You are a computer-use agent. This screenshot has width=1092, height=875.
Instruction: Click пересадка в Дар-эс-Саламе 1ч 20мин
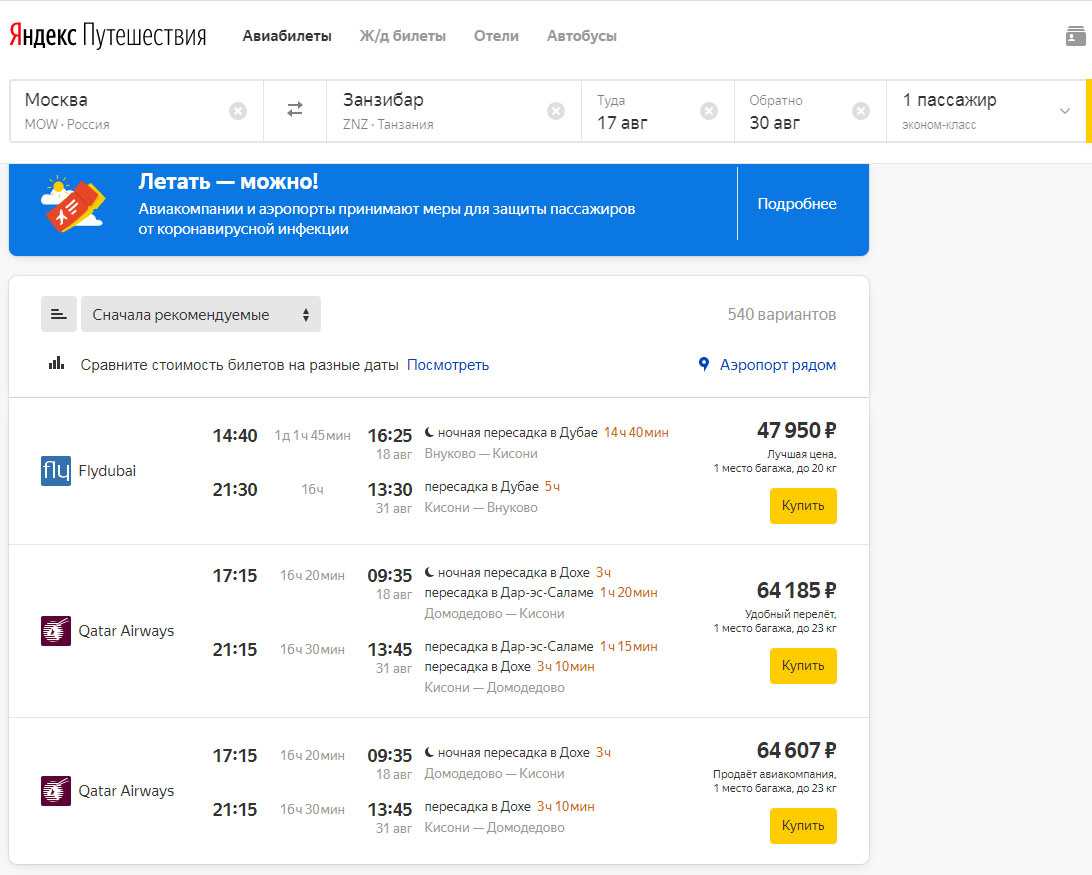pyautogui.click(x=541, y=593)
